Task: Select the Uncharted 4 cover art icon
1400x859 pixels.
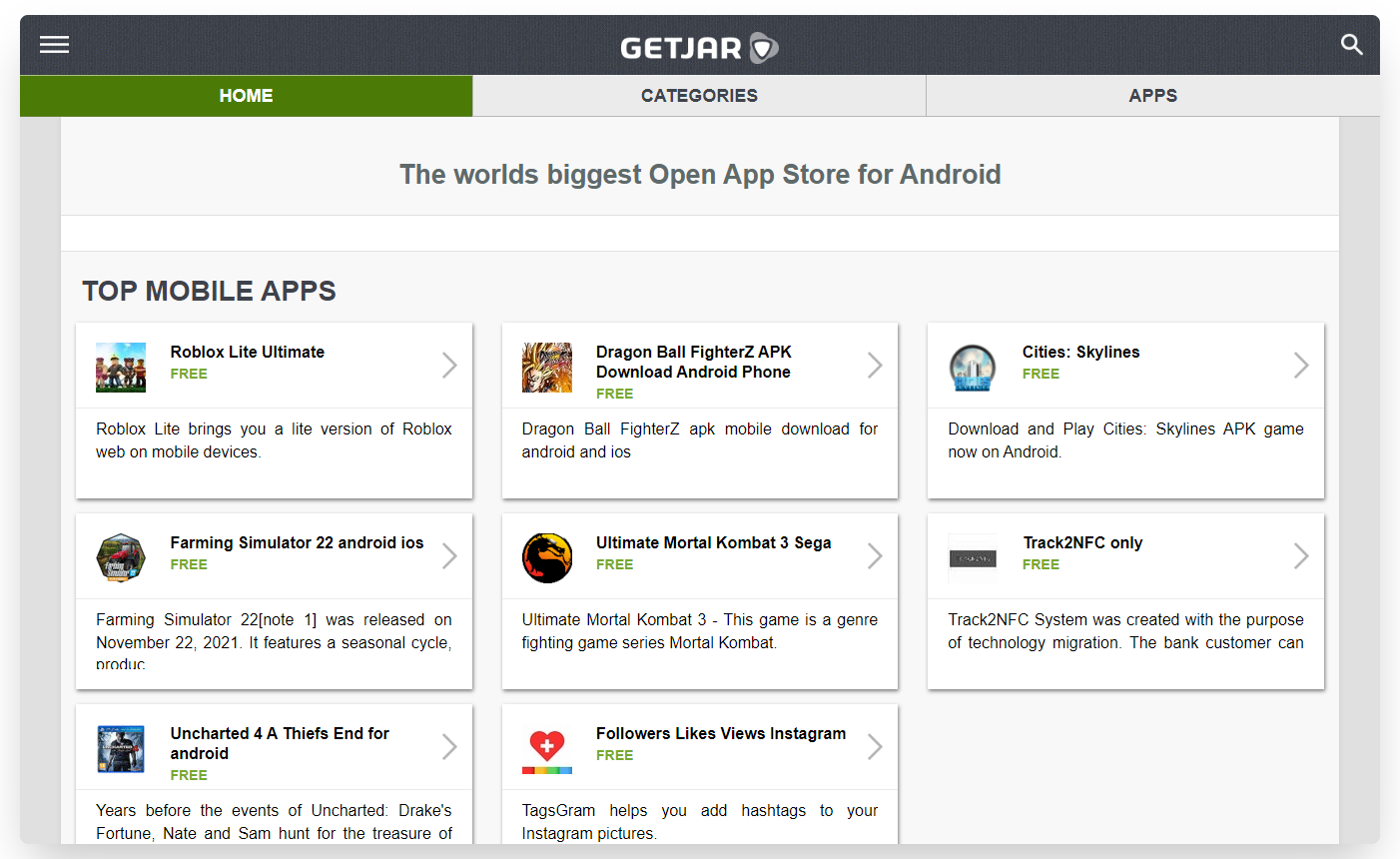Action: click(x=121, y=747)
